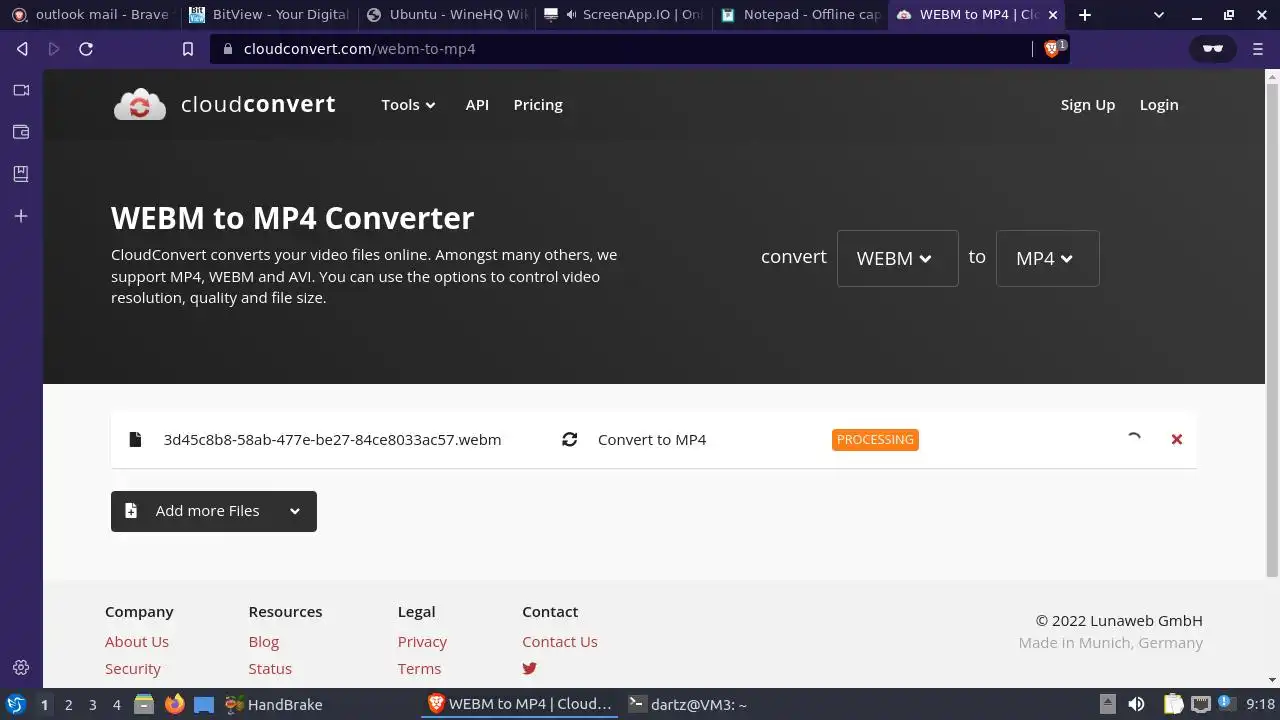This screenshot has width=1280, height=720.
Task: Click the file icon beside the webm filename
Action: [x=135, y=439]
